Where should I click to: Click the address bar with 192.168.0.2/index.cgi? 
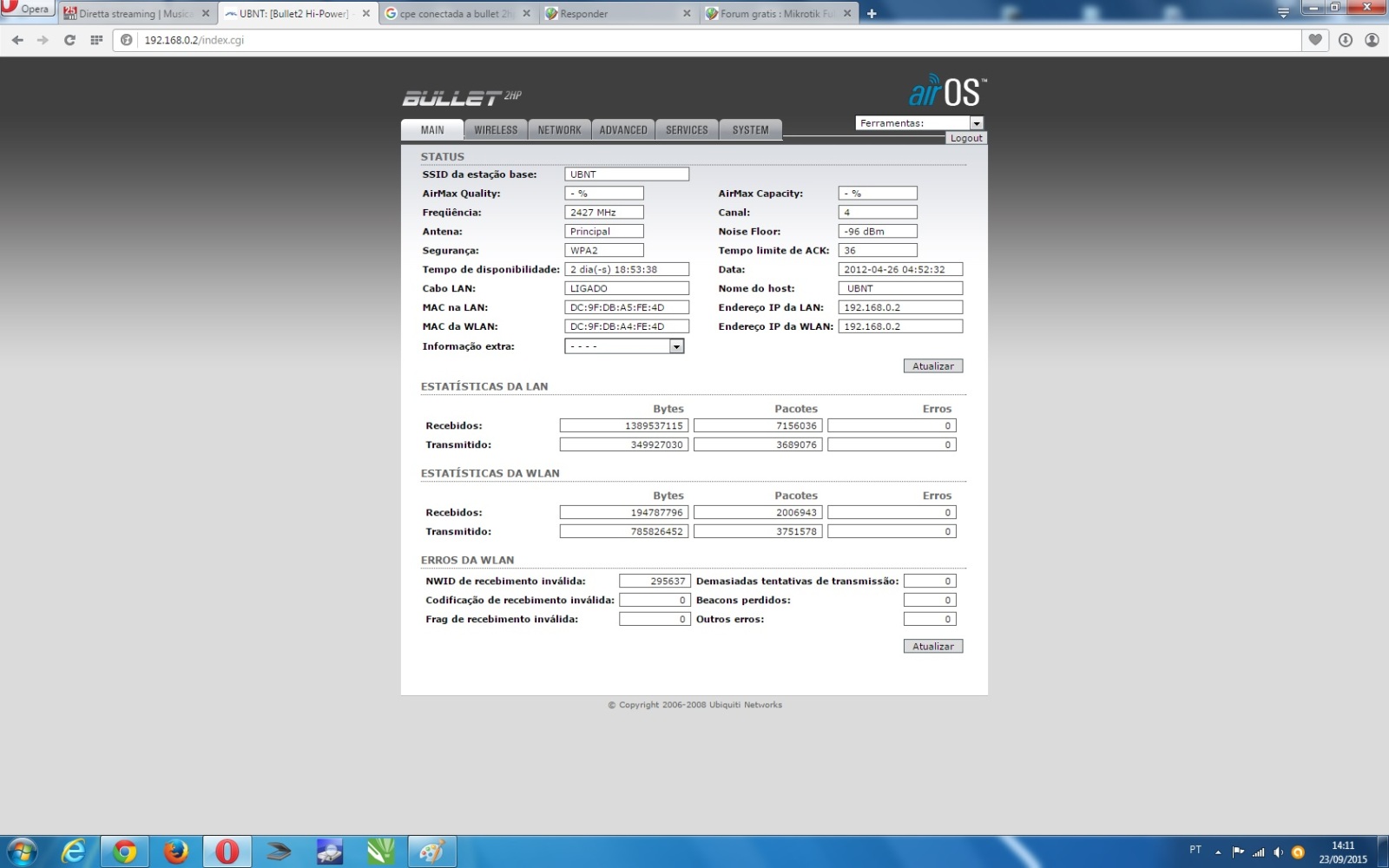[721, 40]
